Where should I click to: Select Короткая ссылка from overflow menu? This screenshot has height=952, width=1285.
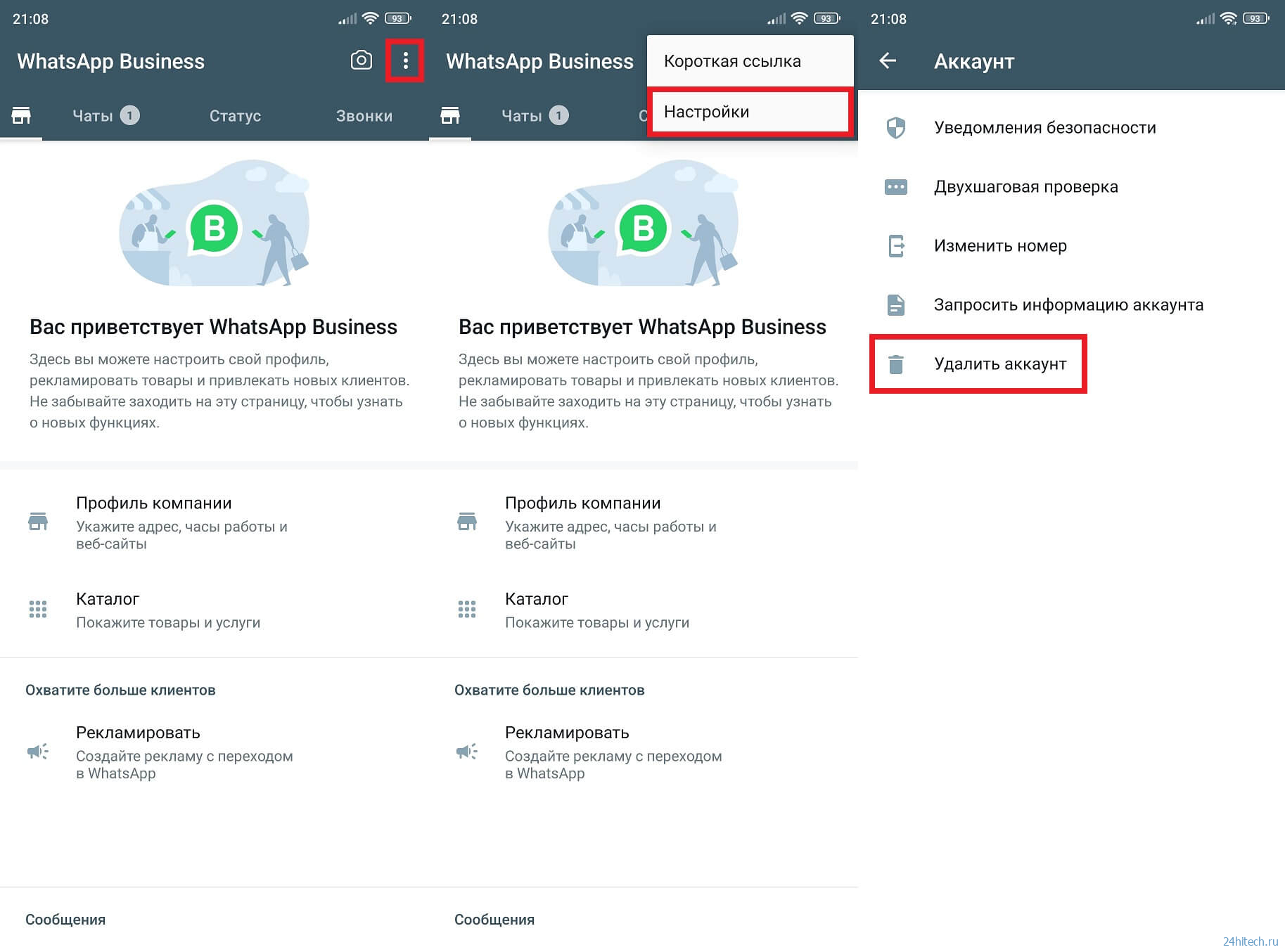750,61
